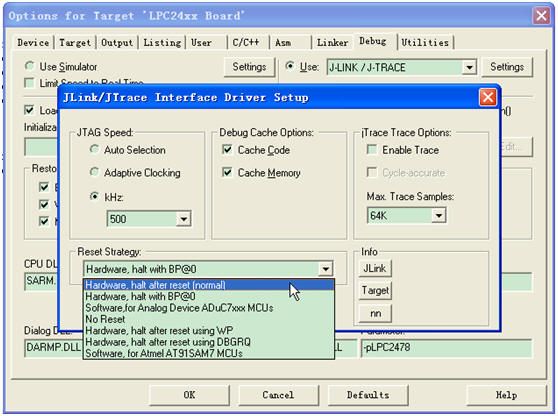
Task: Click the -pLPC2478 parameter field
Action: pos(446,347)
